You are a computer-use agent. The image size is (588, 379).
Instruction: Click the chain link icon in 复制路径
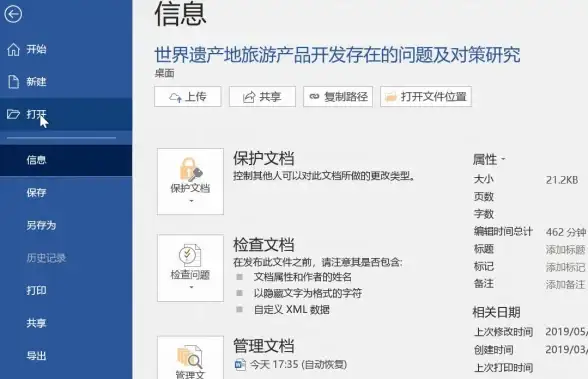point(314,97)
